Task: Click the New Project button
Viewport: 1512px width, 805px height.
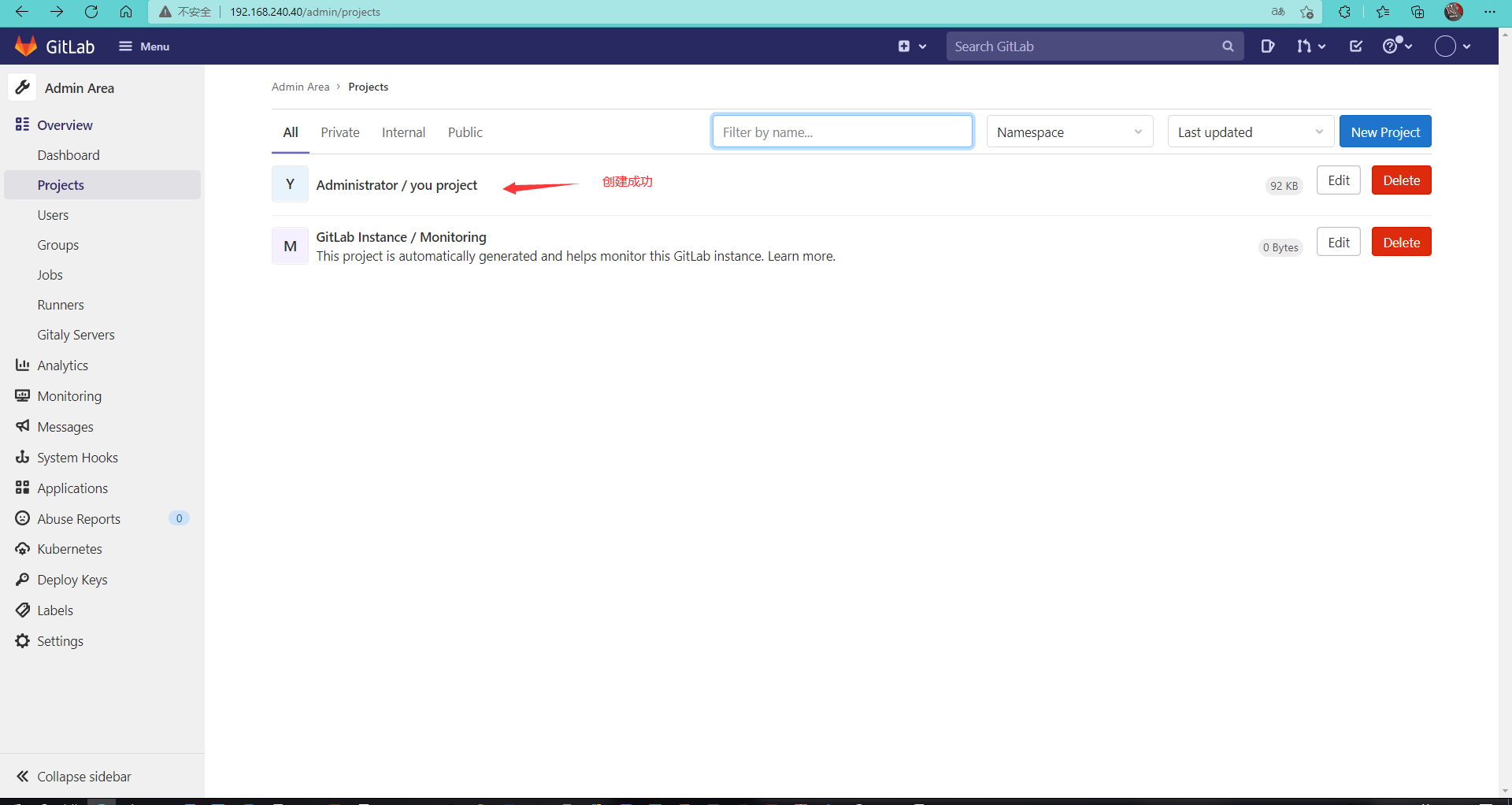Action: (1385, 131)
